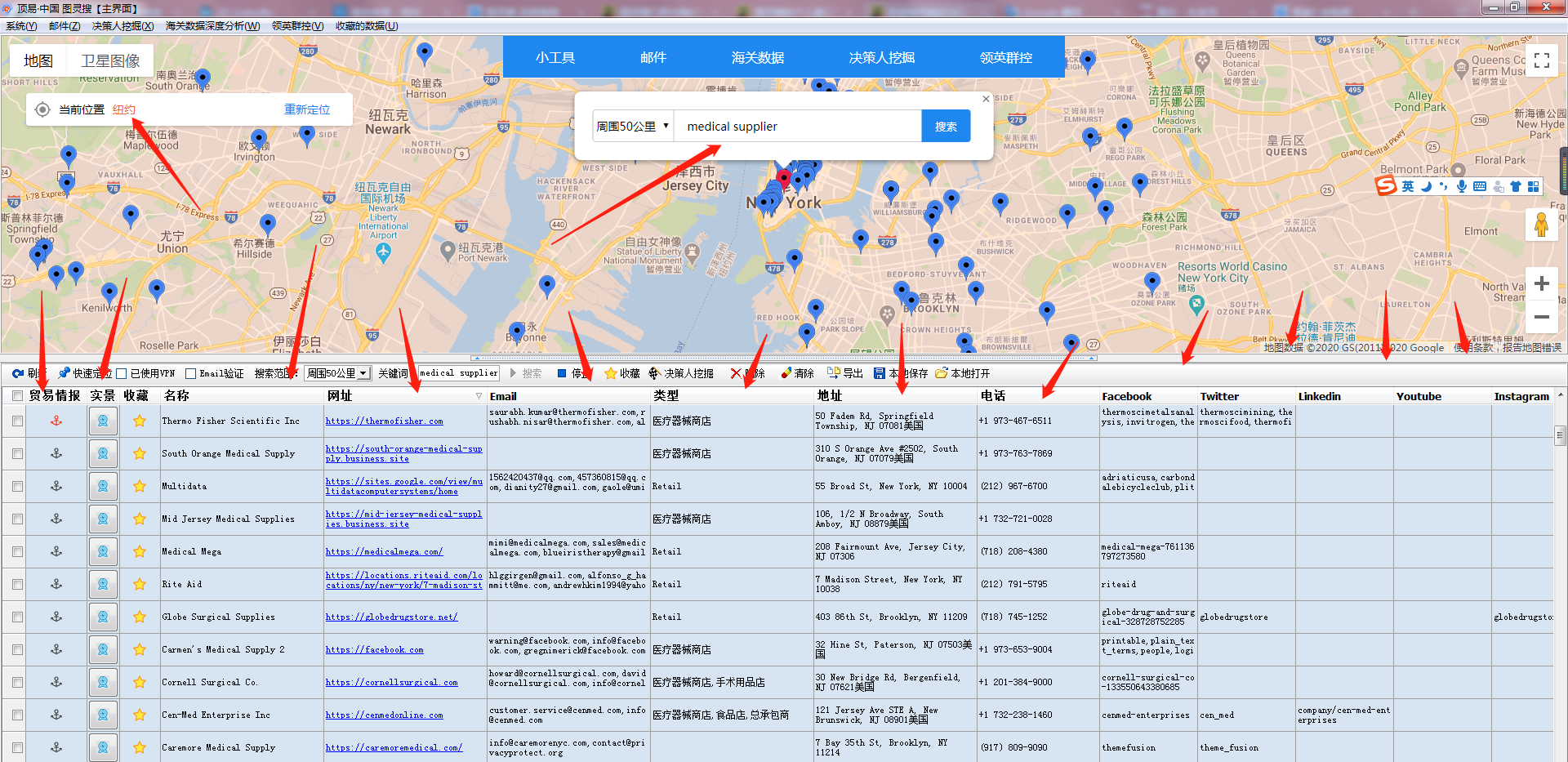The image size is (1568, 762).
Task: Switch to the 海关数据 tab in the blue bar
Action: (758, 57)
